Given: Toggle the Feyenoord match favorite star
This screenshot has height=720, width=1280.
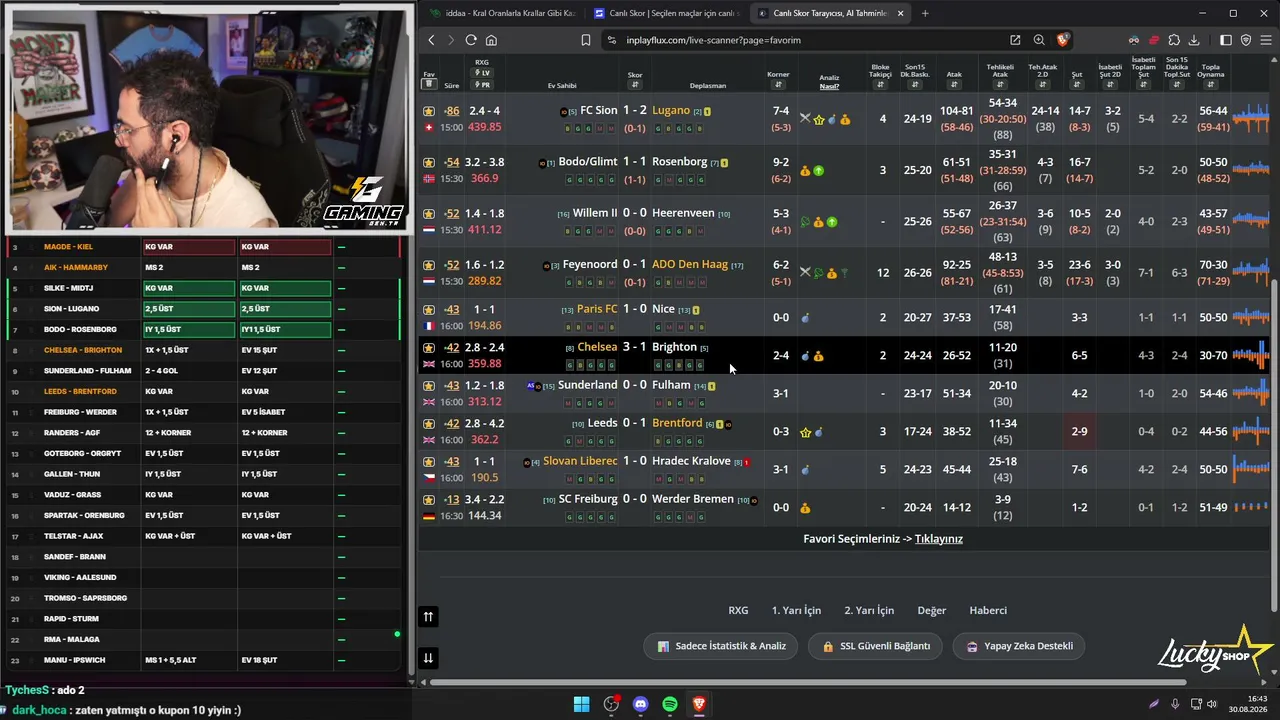Looking at the screenshot, I should [x=429, y=265].
